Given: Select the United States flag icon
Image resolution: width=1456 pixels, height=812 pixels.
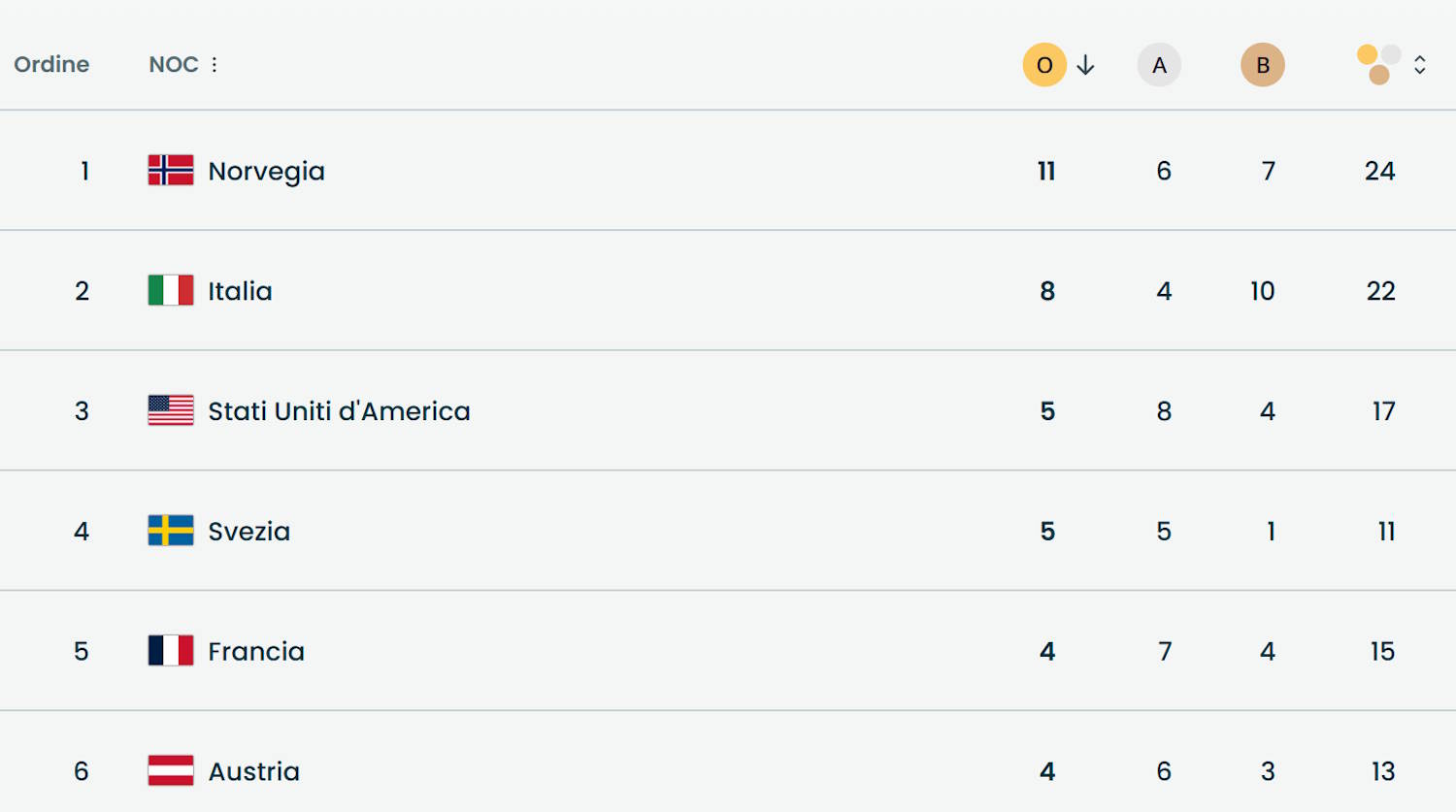Looking at the screenshot, I should (171, 410).
